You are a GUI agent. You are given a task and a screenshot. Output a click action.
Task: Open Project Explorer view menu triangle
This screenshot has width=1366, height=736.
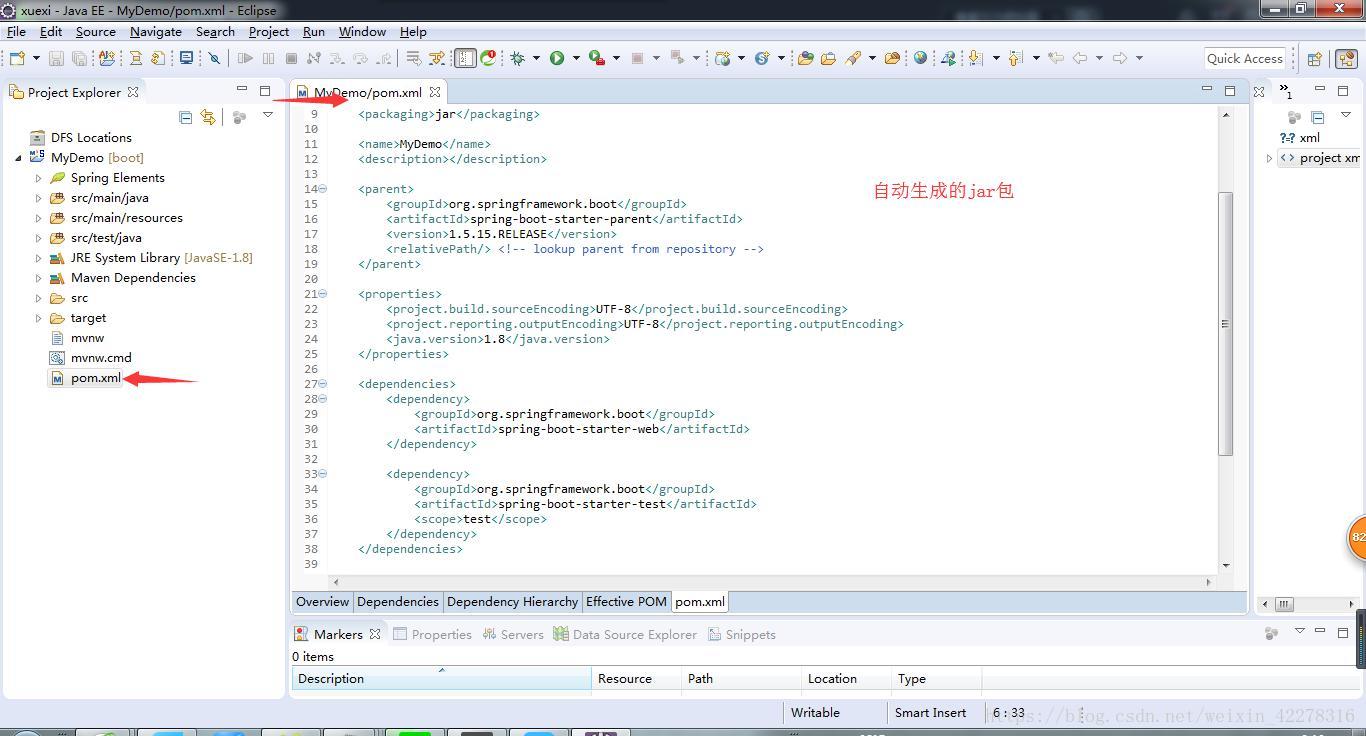pyautogui.click(x=268, y=116)
